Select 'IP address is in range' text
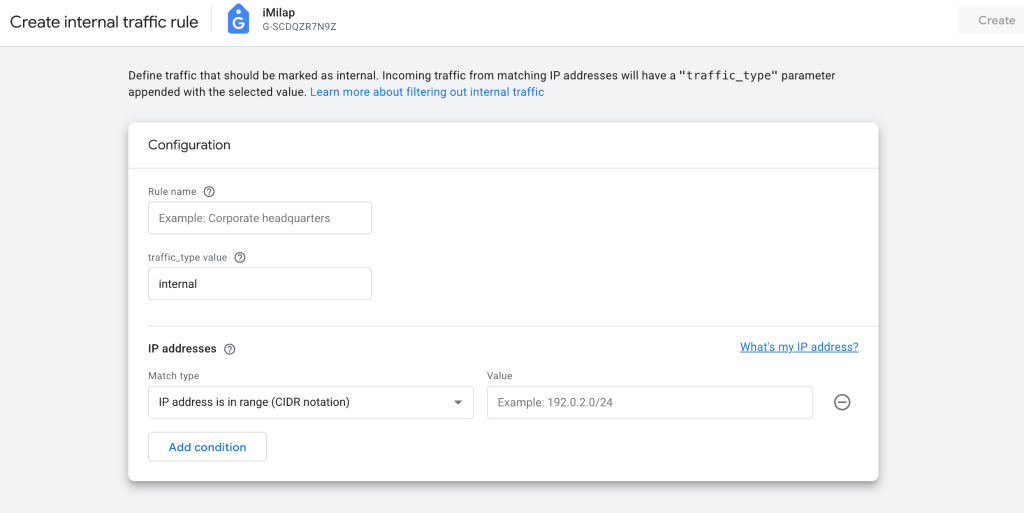This screenshot has width=1024, height=513. pos(254,402)
